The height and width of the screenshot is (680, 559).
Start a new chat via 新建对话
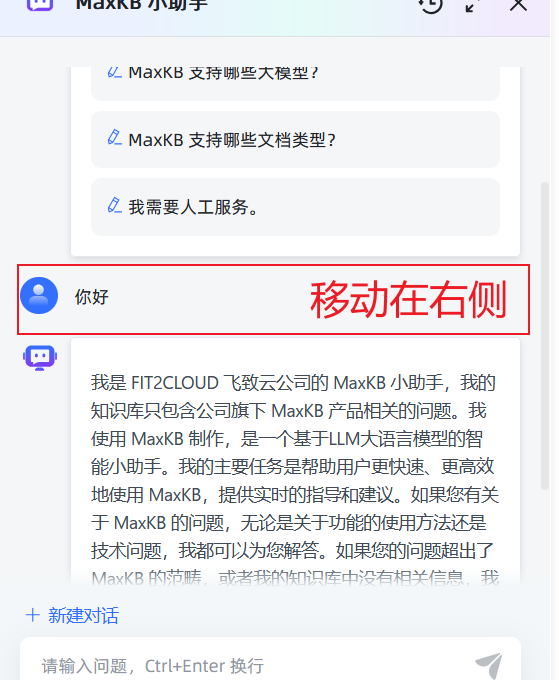pyautogui.click(x=83, y=615)
